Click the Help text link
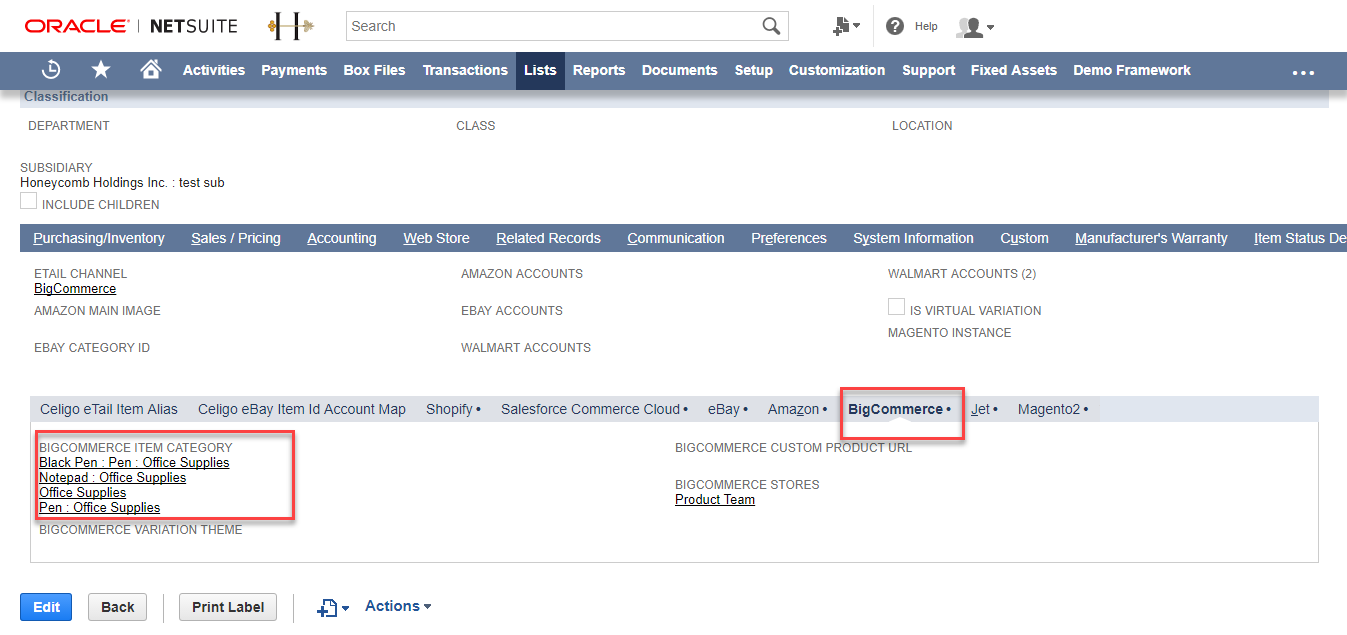The width and height of the screenshot is (1347, 635). point(926,26)
